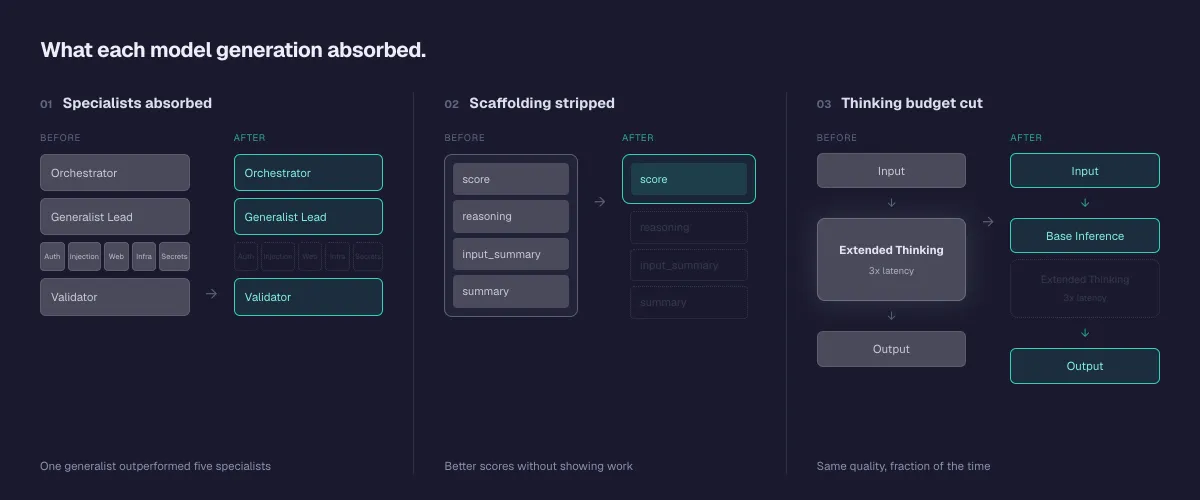1200x500 pixels.
Task: Click the teal score field under Scaffolding AFTER
Action: [689, 179]
